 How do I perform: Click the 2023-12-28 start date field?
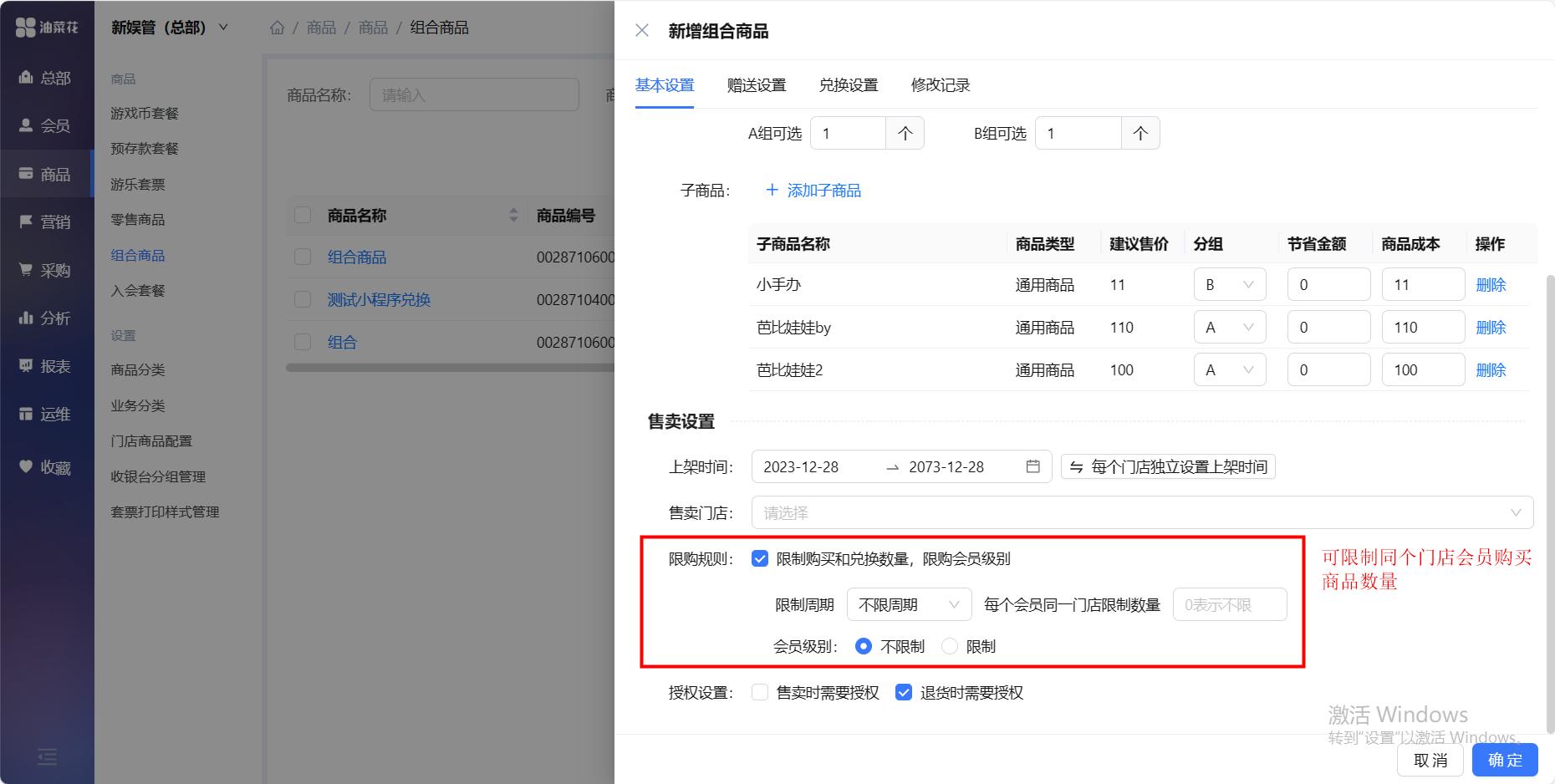tap(801, 466)
